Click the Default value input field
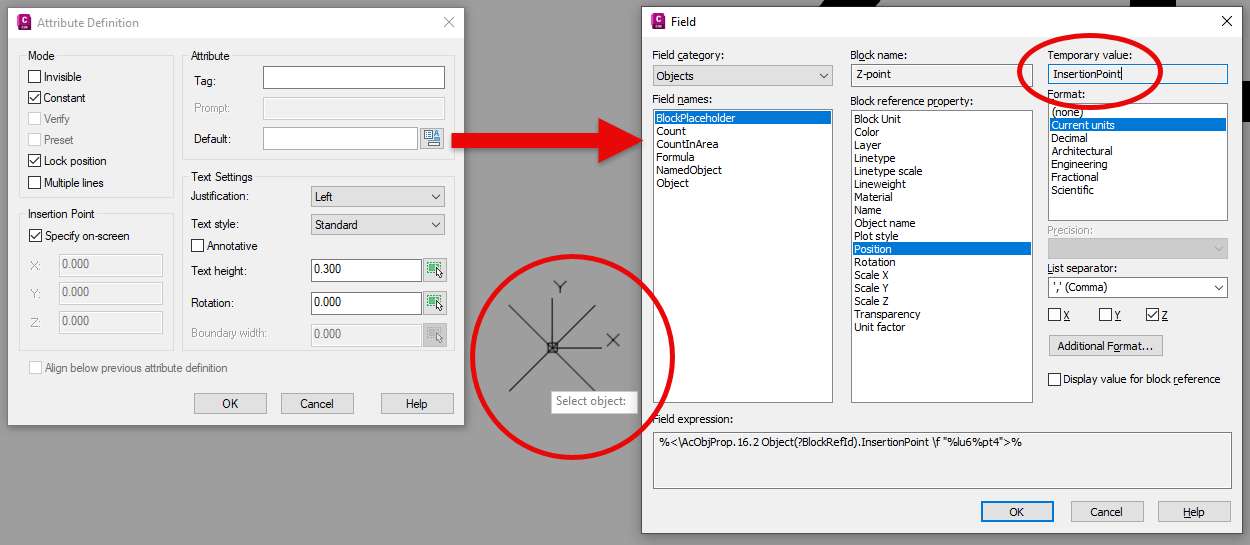Viewport: 1250px width, 545px height. pos(340,138)
